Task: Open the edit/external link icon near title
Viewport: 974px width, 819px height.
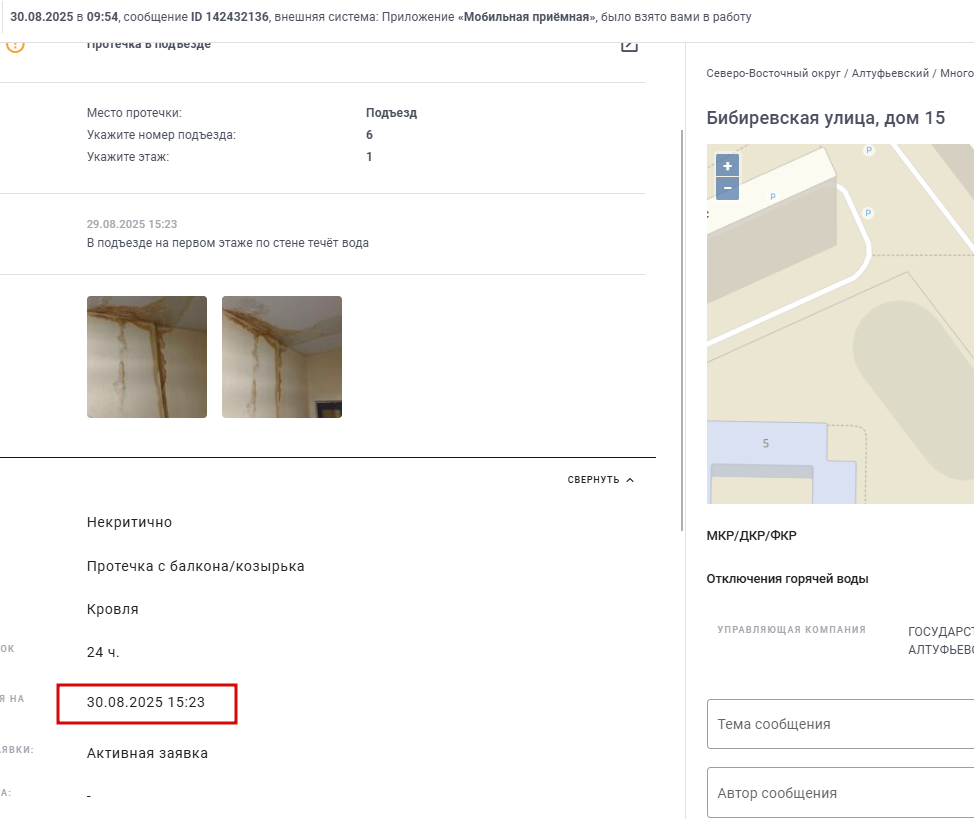Action: 629,45
